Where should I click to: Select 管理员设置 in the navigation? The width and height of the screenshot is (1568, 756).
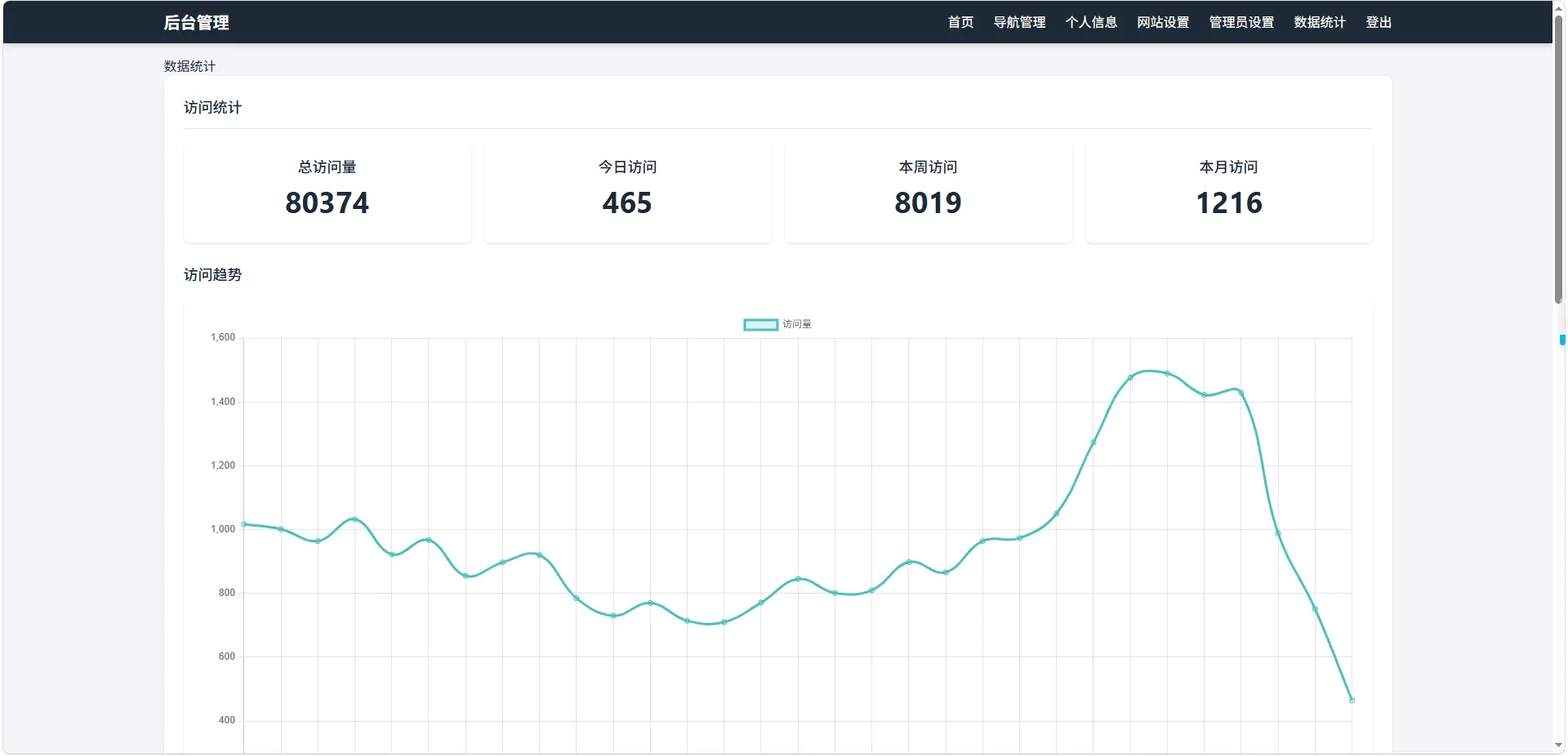click(x=1241, y=22)
